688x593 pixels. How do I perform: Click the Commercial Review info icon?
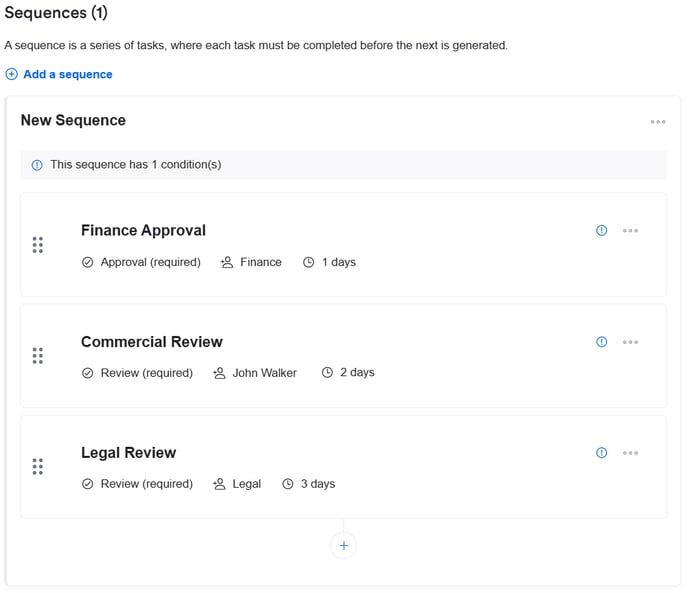[601, 341]
